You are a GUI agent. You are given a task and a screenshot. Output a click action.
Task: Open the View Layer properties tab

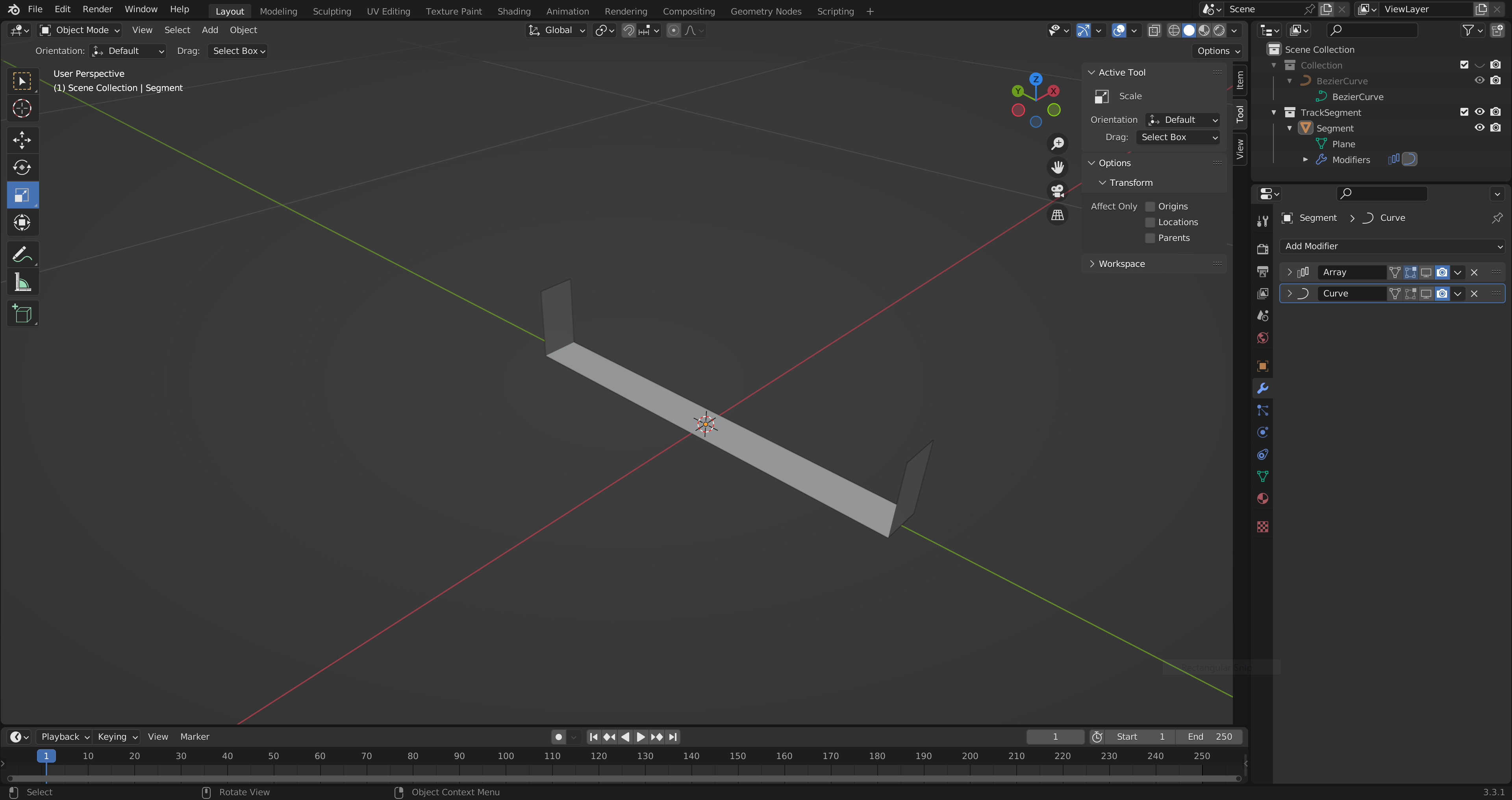[x=1262, y=293]
